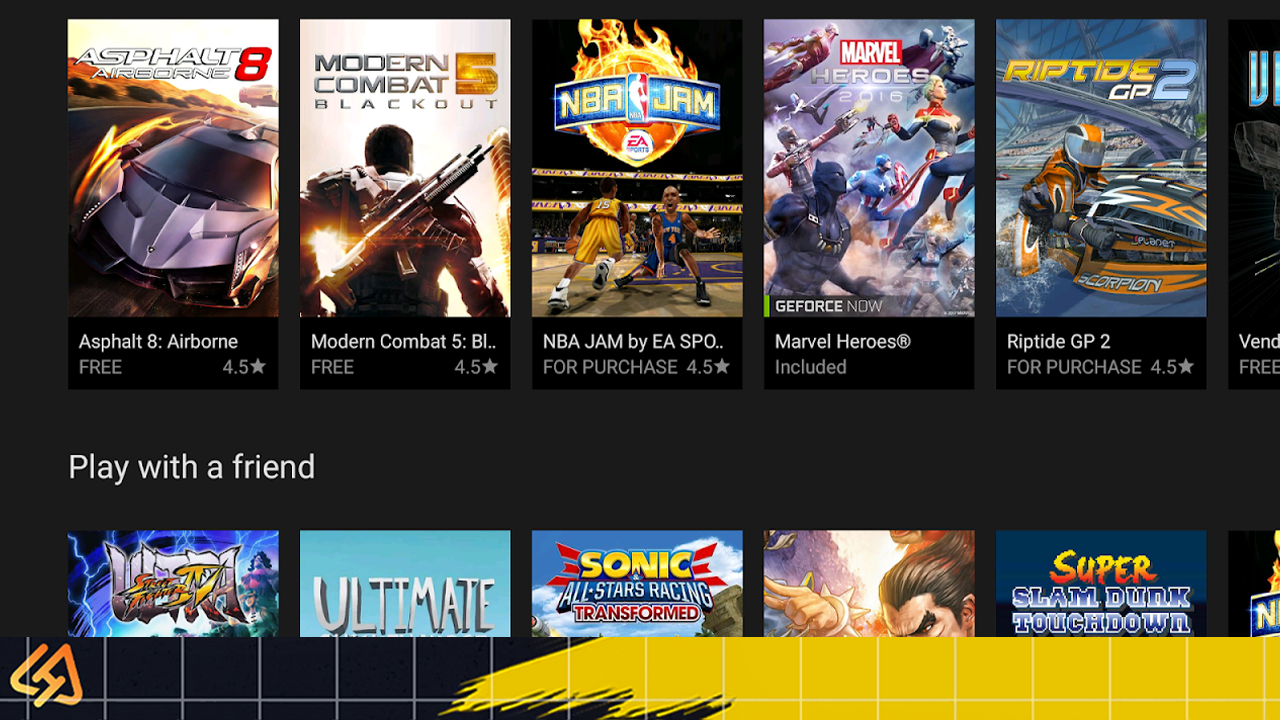Select Sonic All-Stars Racing Transformed tile
Screen dimensions: 1280x720
point(637,584)
